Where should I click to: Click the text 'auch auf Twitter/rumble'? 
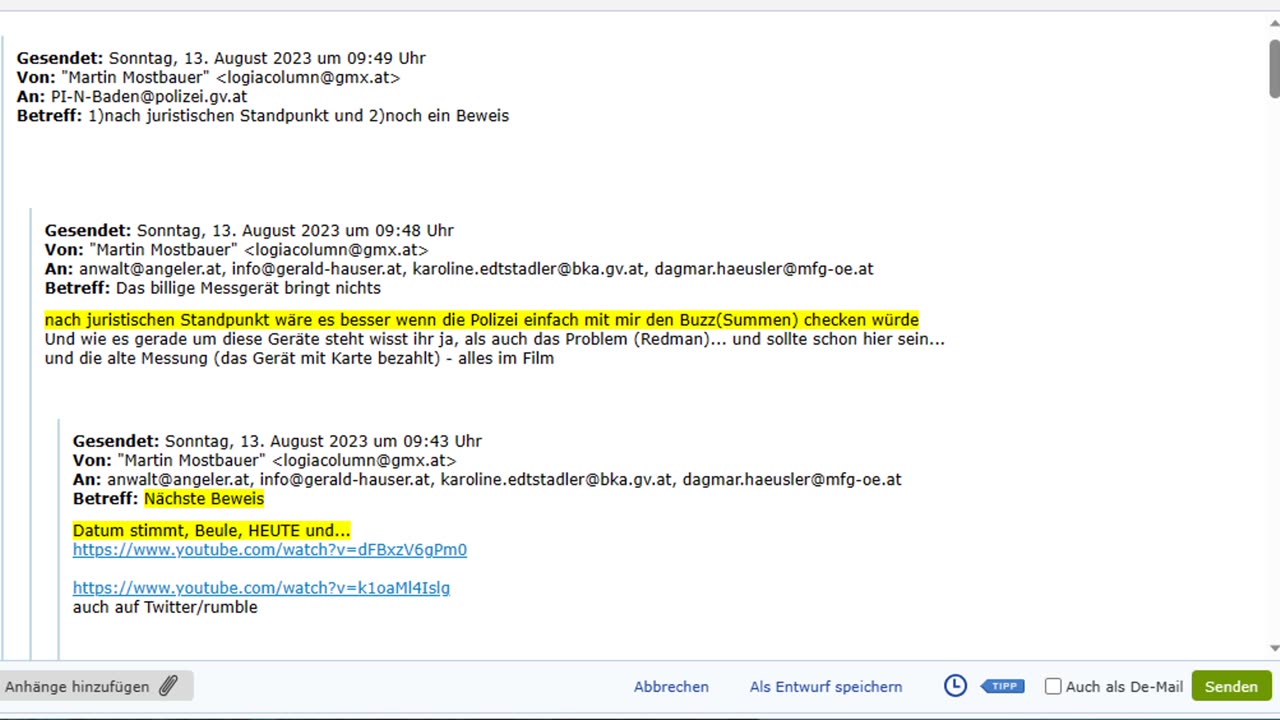(x=165, y=607)
